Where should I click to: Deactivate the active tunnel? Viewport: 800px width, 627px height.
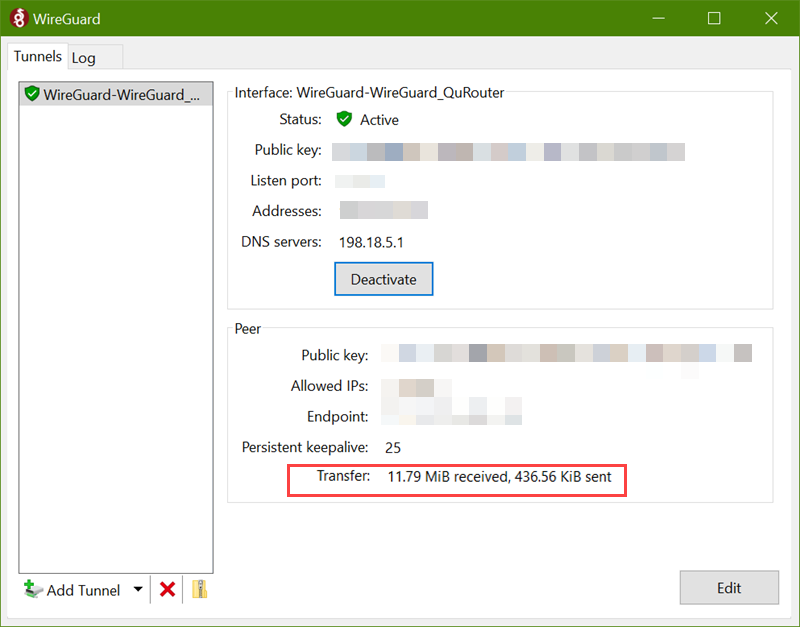tap(384, 279)
